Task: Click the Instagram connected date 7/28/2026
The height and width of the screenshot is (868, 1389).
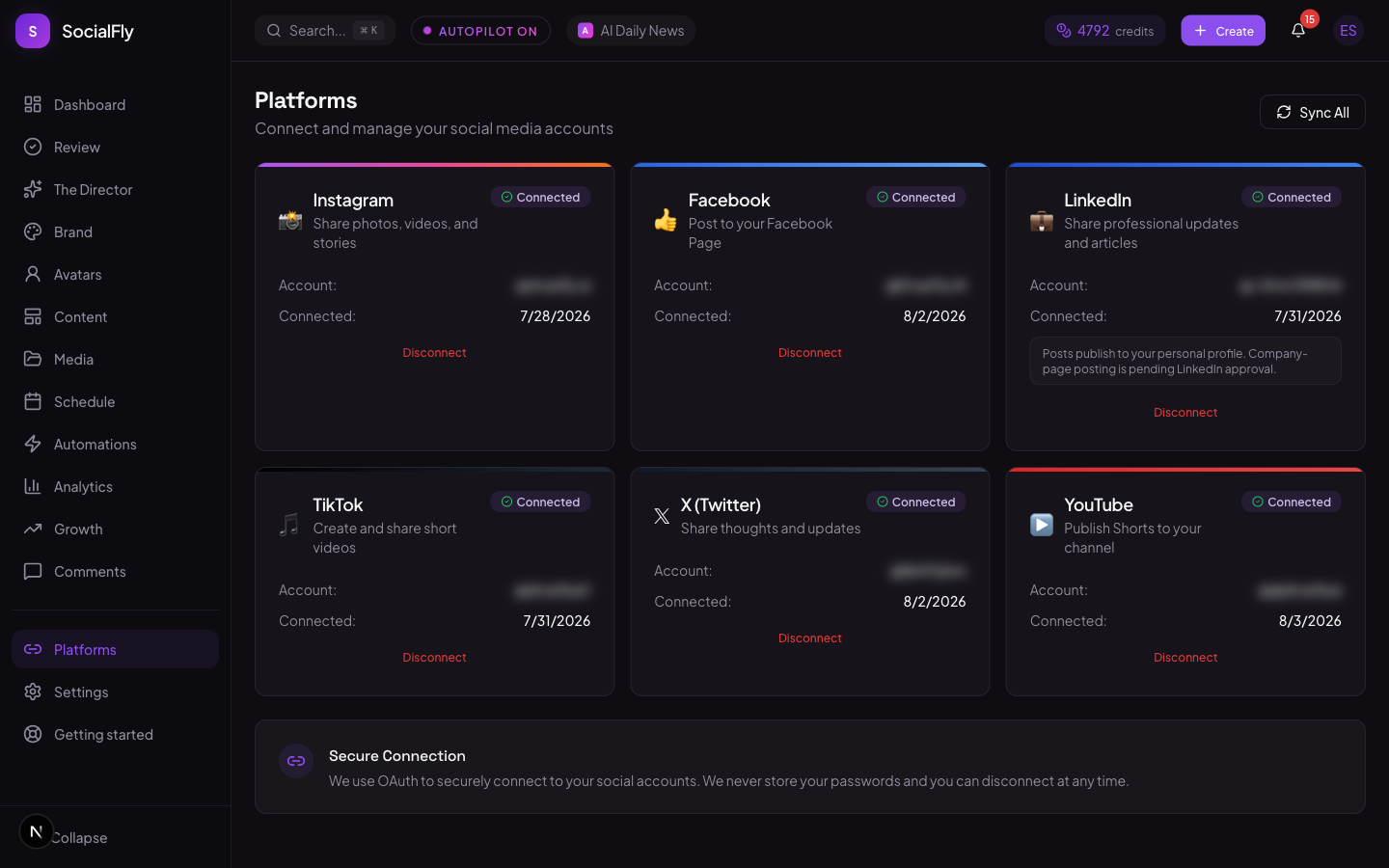Action: point(556,316)
